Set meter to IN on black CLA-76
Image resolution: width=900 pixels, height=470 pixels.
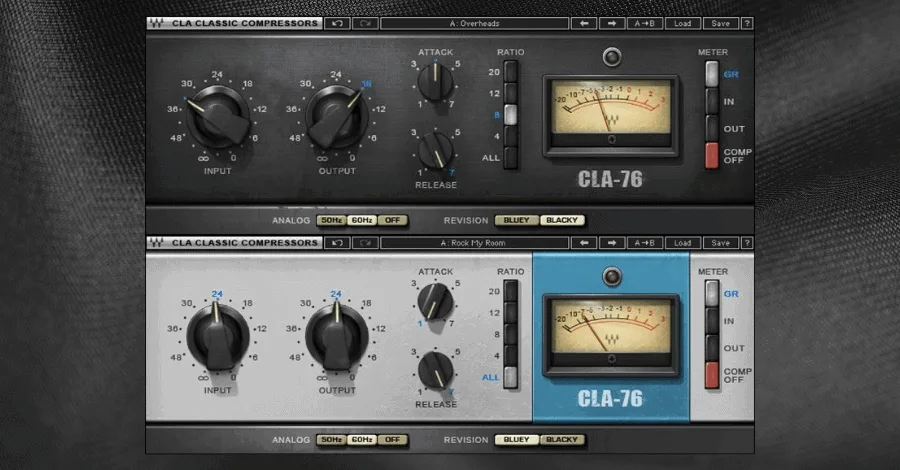pos(712,102)
